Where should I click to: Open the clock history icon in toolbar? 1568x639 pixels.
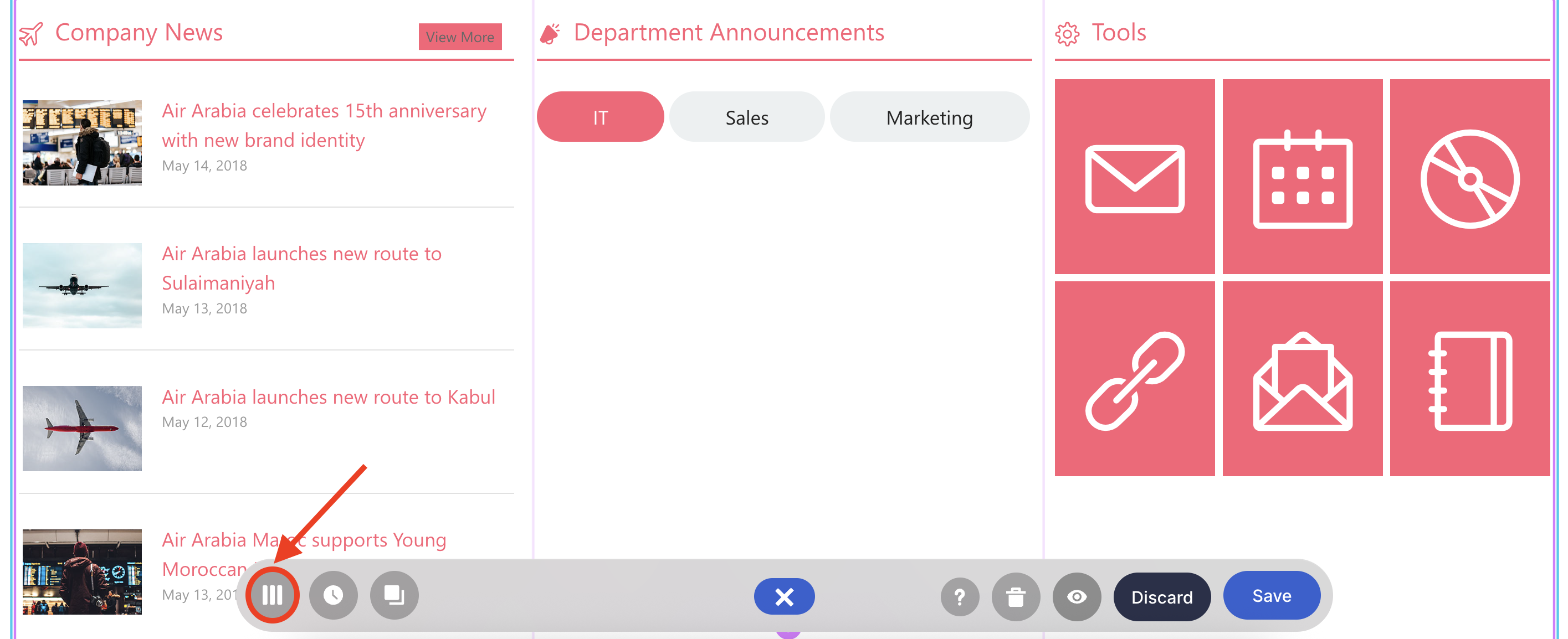click(x=333, y=595)
